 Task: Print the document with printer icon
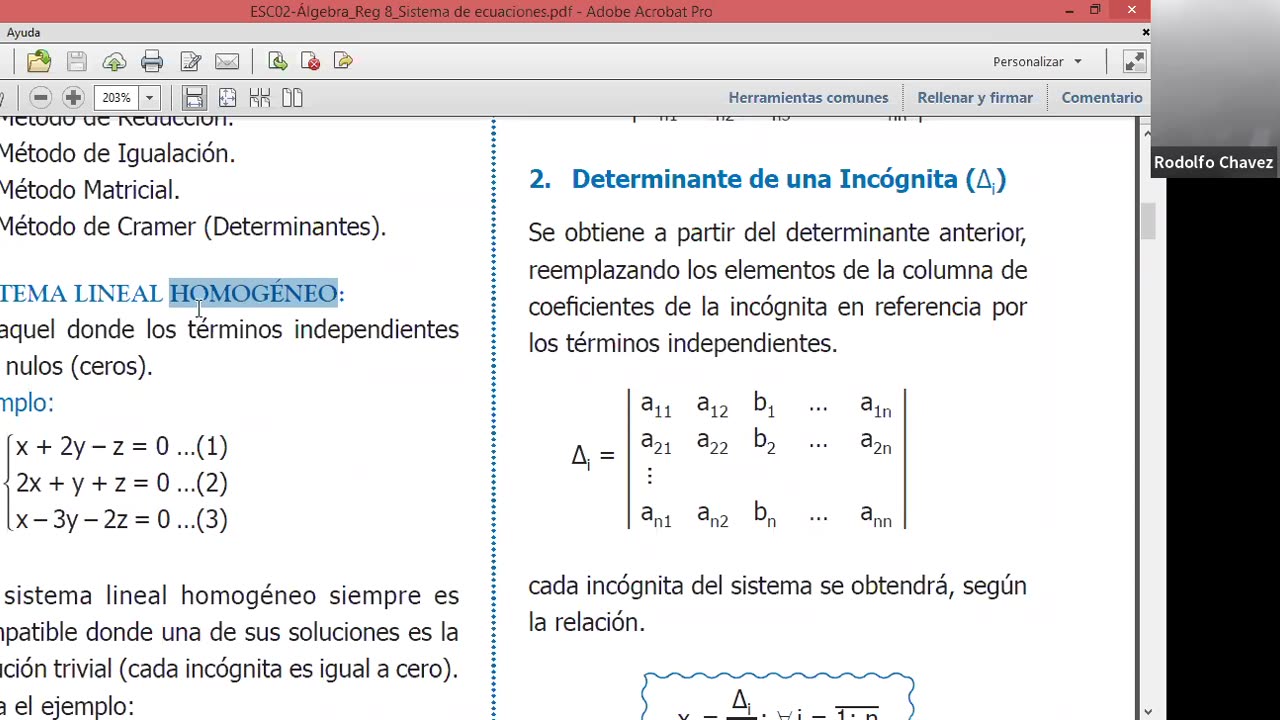[152, 62]
